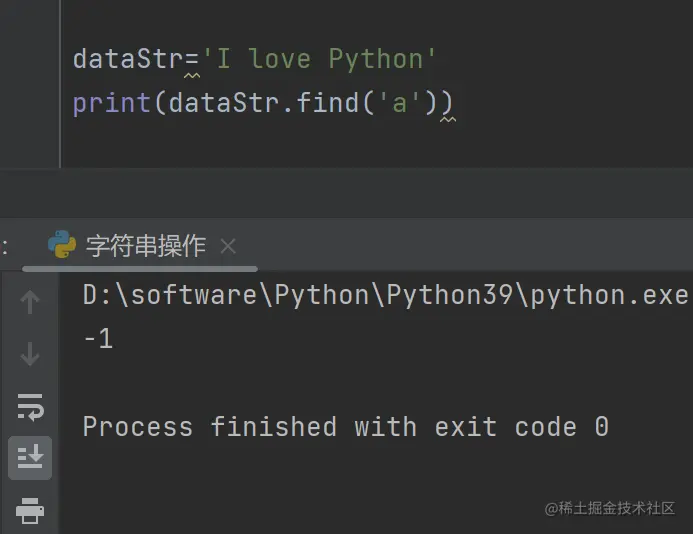This screenshot has height=534, width=693.
Task: Click the 'a' string argument
Action: (399, 103)
